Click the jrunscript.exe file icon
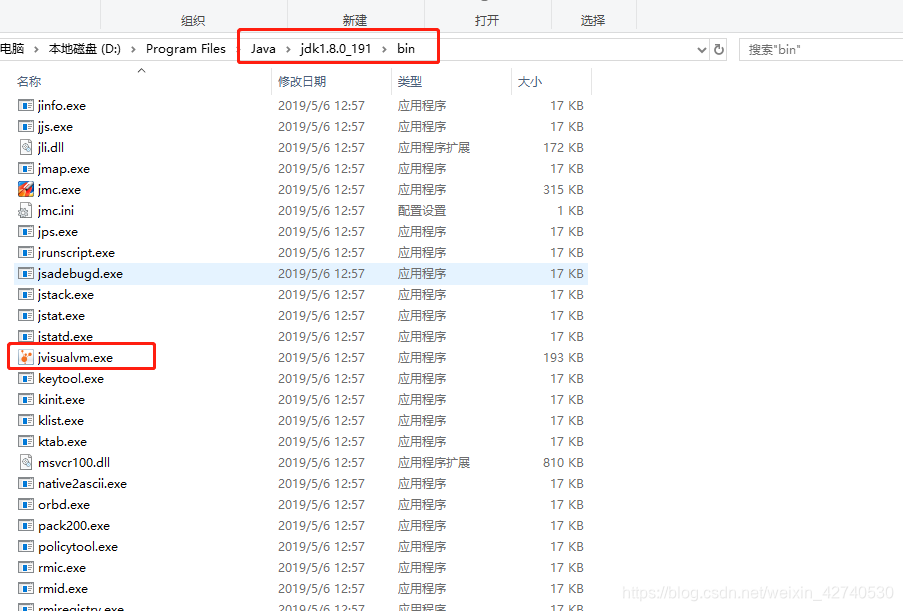Image resolution: width=903 pixels, height=611 pixels. (25, 253)
